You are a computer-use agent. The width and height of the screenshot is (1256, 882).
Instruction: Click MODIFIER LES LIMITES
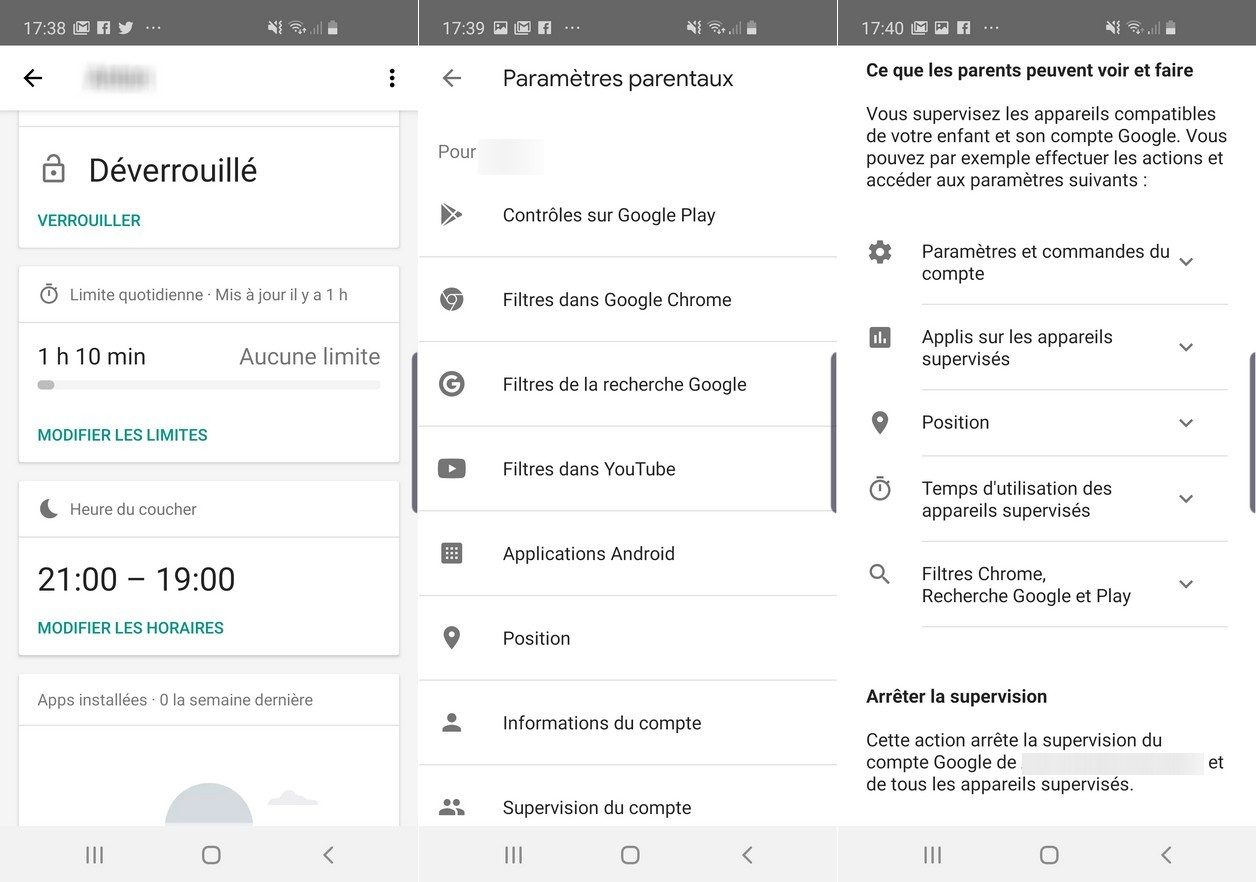pyautogui.click(x=122, y=435)
